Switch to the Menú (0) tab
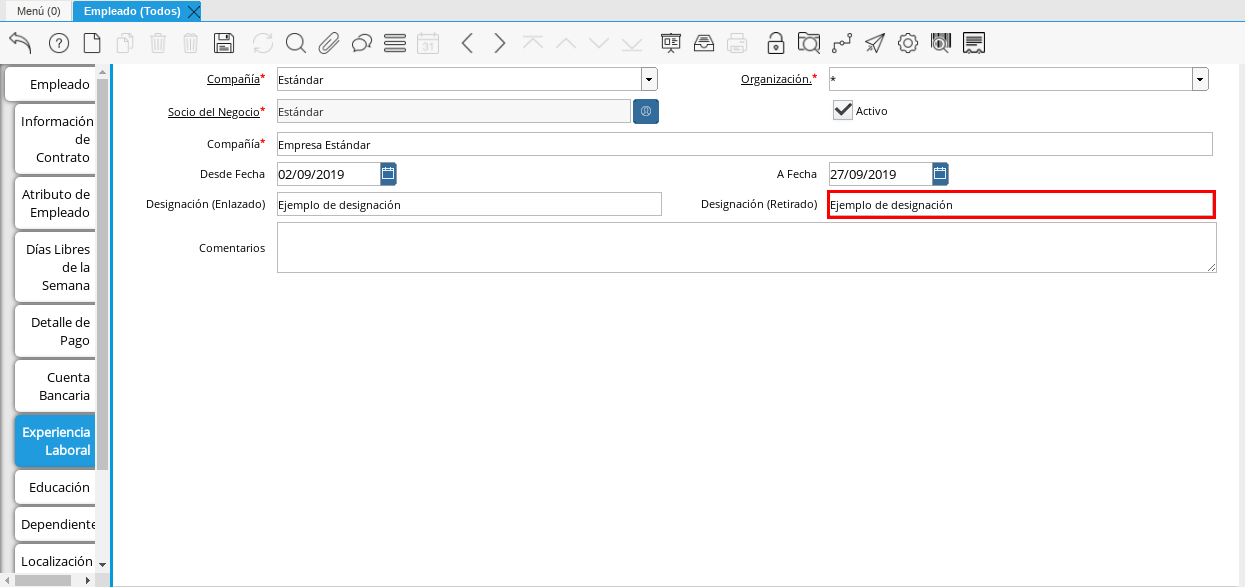Screen dimensions: 1245x587 tap(38, 11)
